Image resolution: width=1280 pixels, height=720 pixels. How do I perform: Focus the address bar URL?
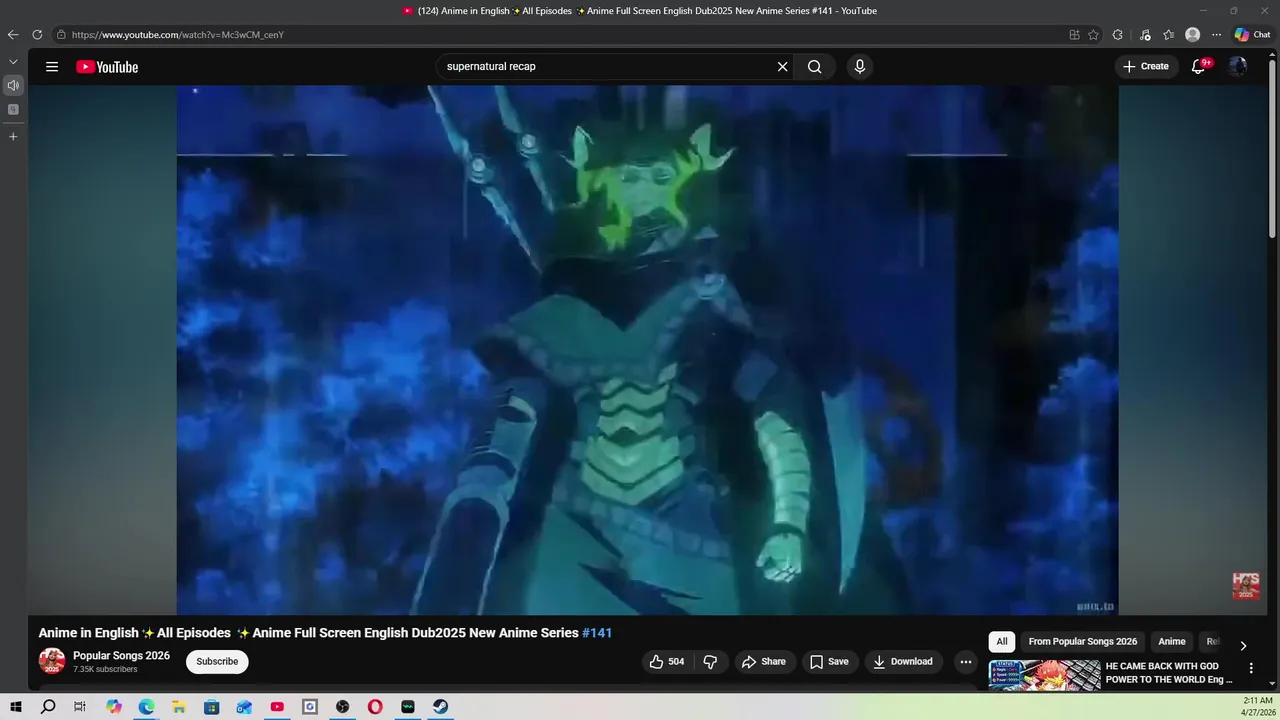click(x=178, y=35)
